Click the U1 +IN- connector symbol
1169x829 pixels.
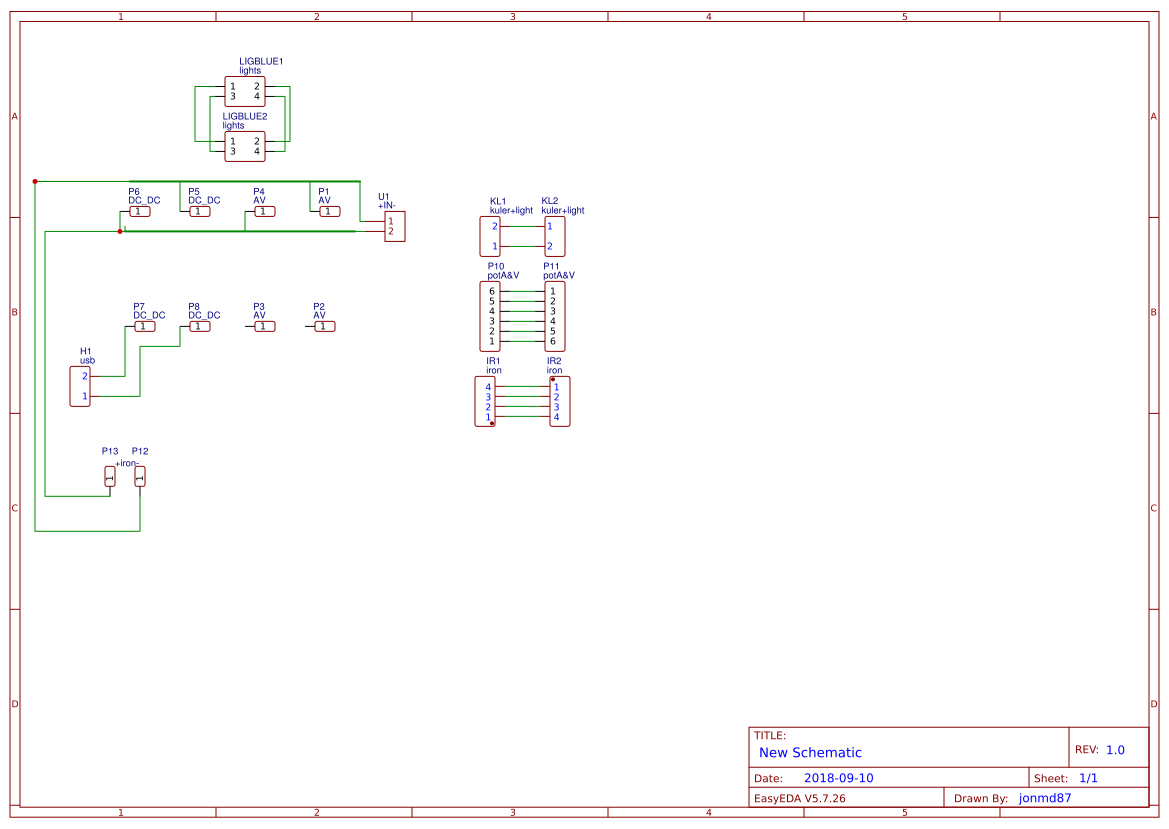click(x=393, y=226)
